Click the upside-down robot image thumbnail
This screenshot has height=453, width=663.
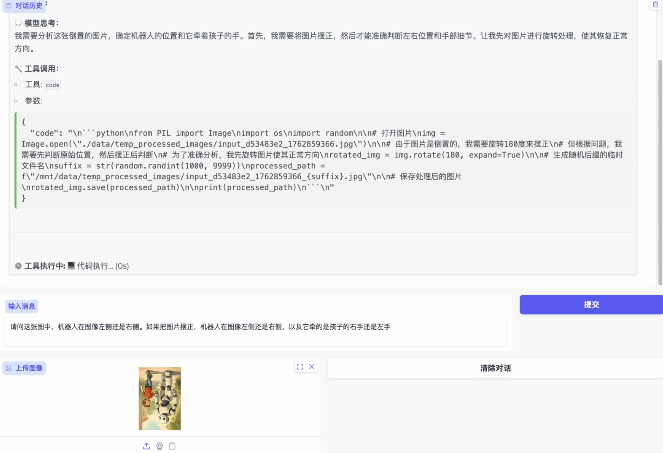pos(160,398)
